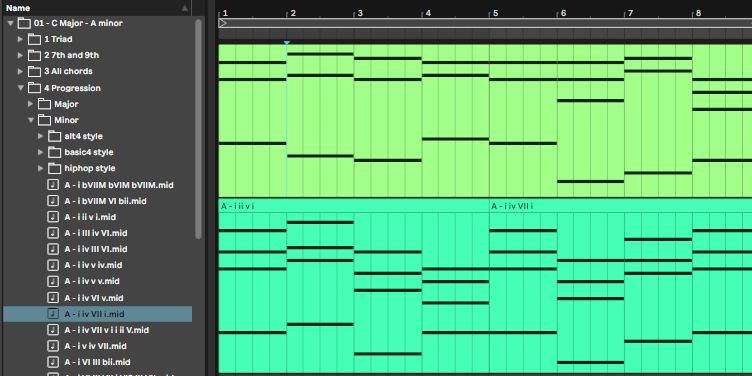Image resolution: width=752 pixels, height=376 pixels.
Task: Select file name A - i bVIIM bVIM bVIIM.mid
Action: (x=119, y=185)
